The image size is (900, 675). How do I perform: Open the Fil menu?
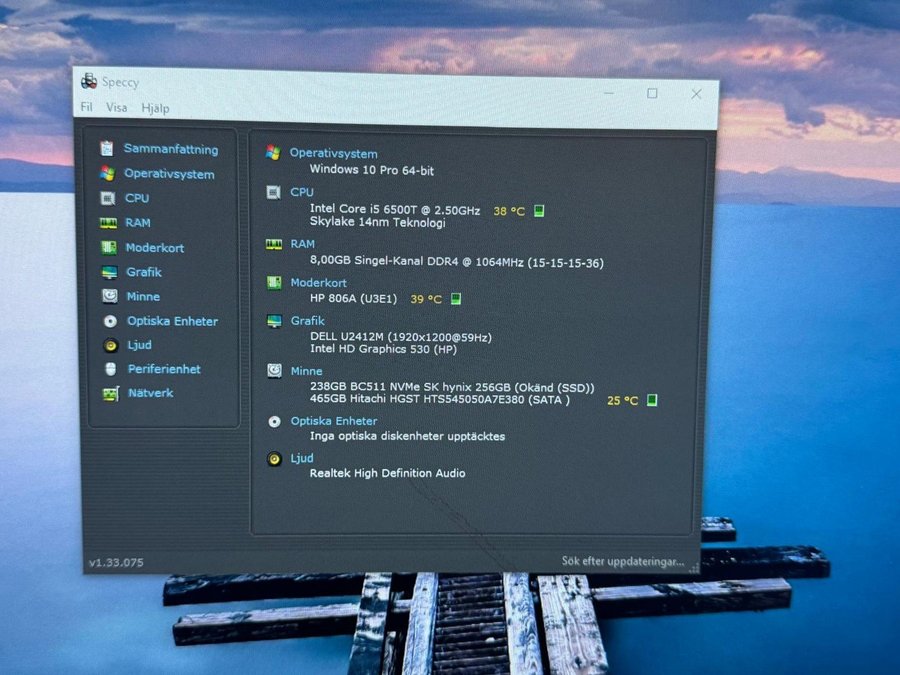(x=87, y=107)
